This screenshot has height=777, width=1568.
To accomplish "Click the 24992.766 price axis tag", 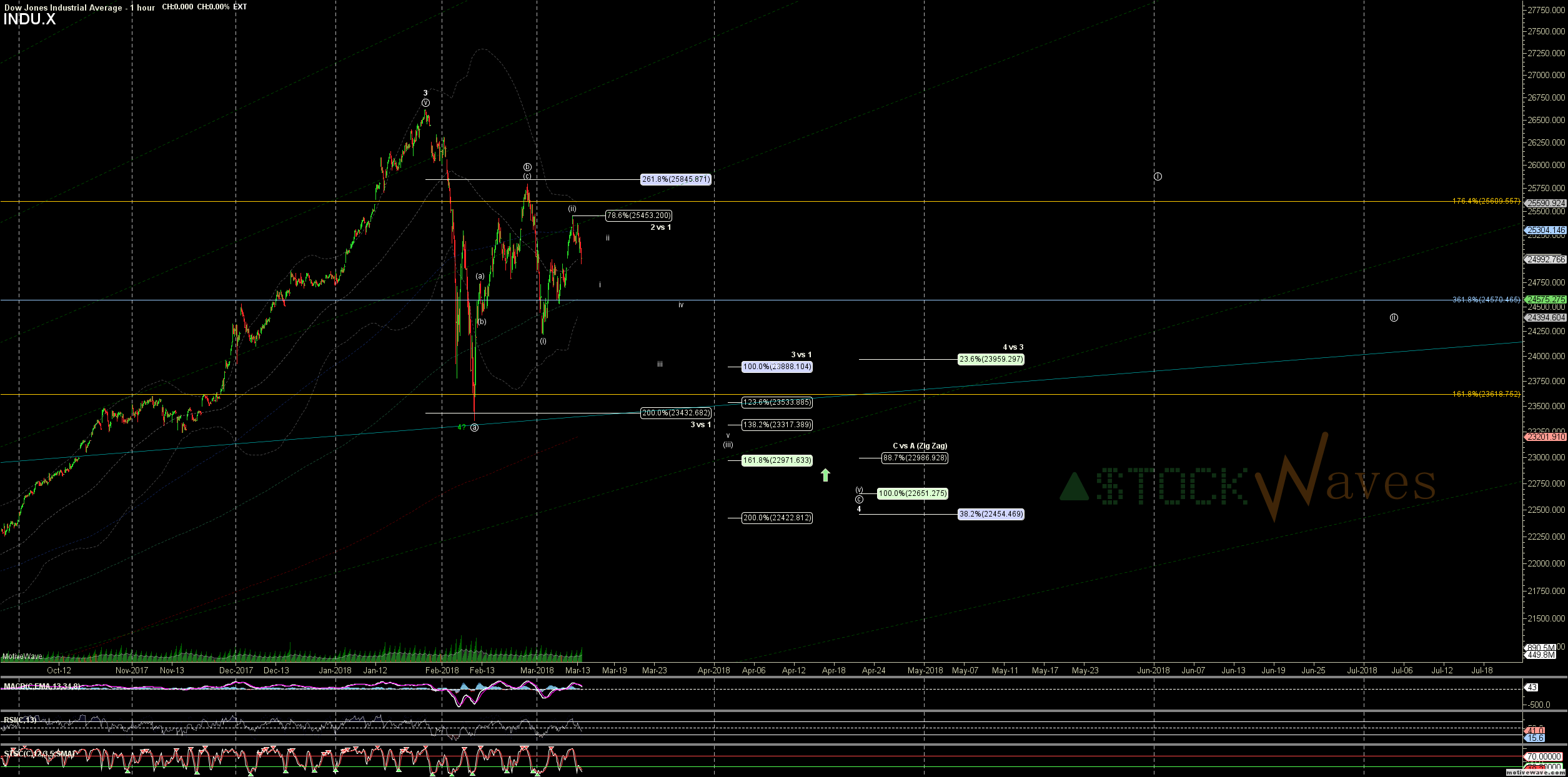I will tap(1546, 259).
